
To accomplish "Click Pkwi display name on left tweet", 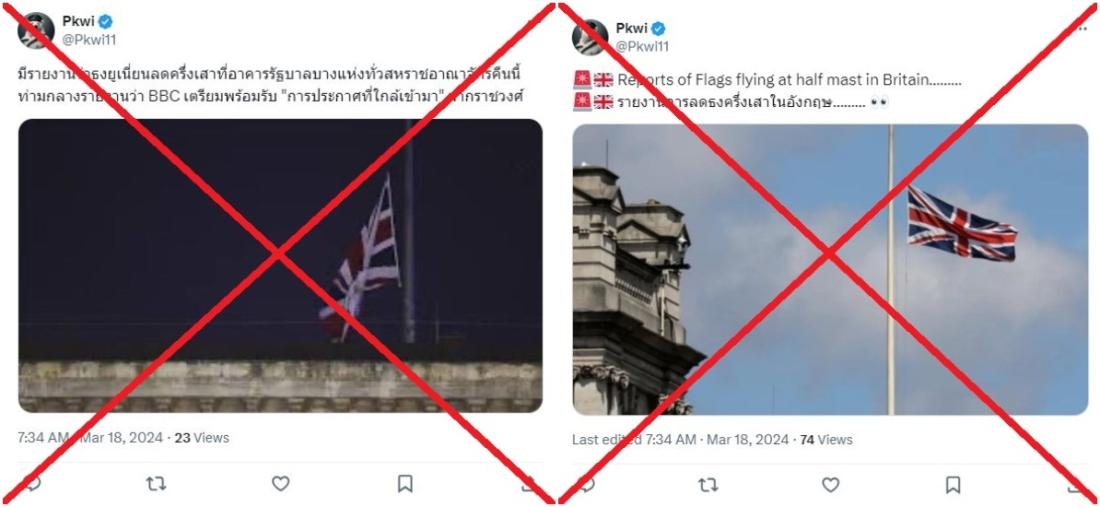I will click(x=79, y=22).
